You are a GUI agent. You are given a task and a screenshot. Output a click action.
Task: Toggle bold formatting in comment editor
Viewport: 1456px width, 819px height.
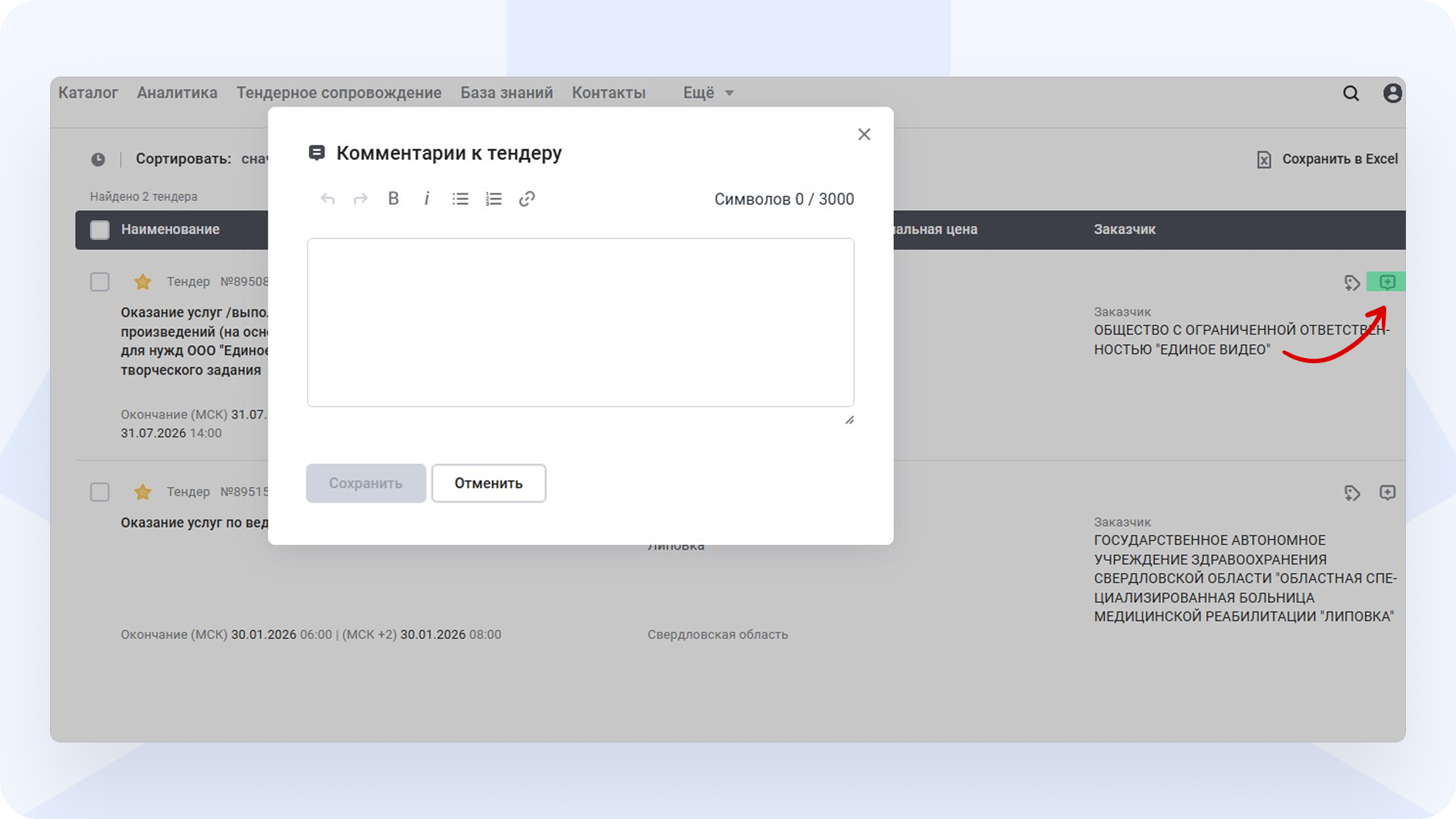394,199
